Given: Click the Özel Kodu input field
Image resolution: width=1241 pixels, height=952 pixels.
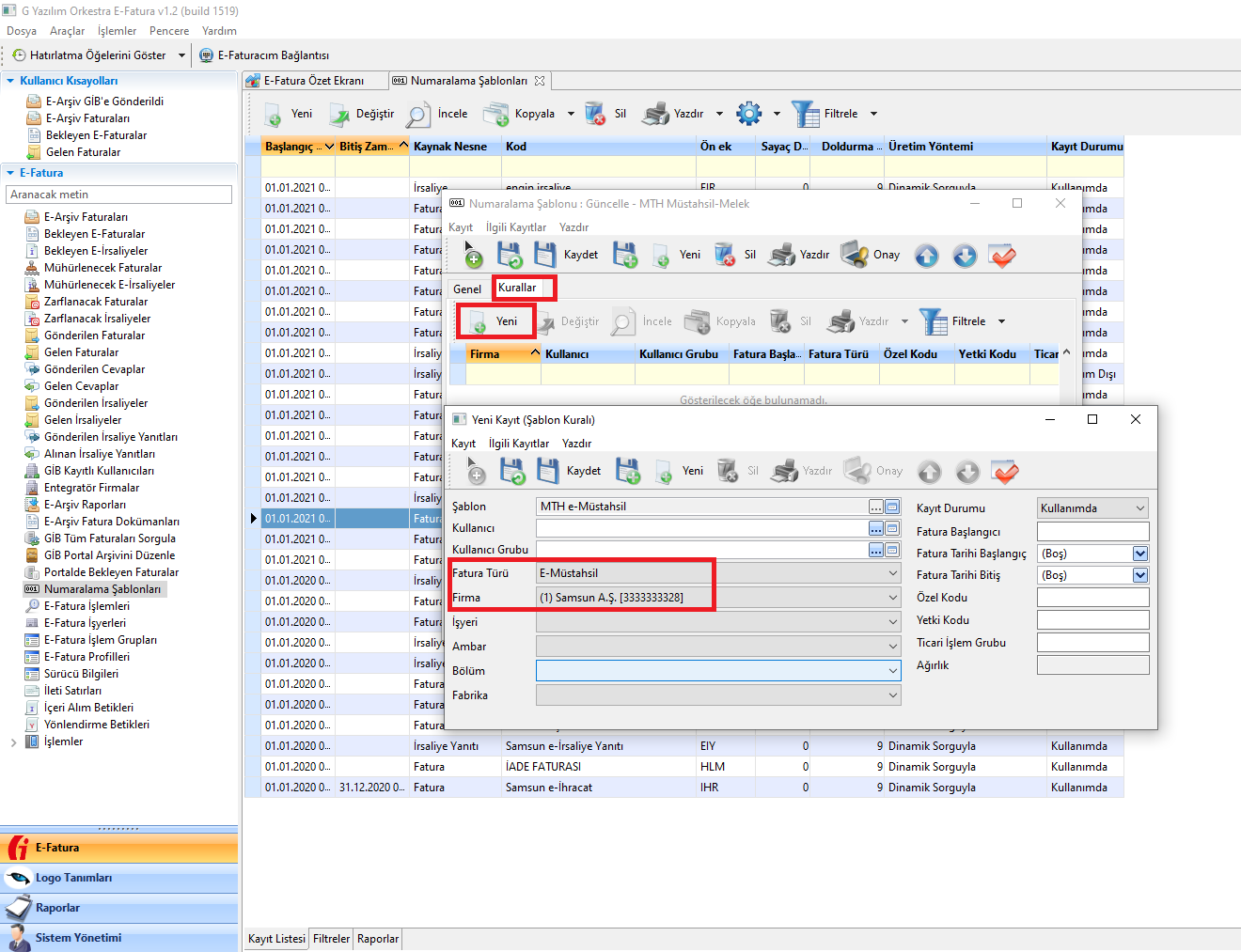Looking at the screenshot, I should tap(1092, 598).
